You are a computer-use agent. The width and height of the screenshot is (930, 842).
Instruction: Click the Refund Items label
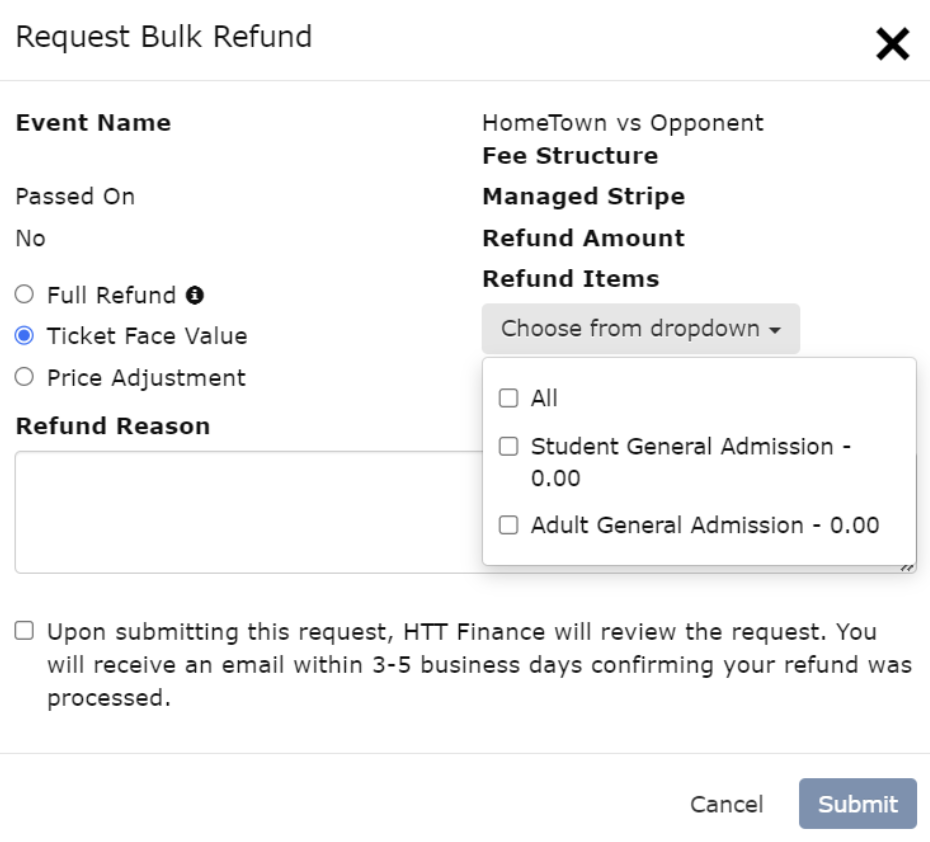point(570,279)
